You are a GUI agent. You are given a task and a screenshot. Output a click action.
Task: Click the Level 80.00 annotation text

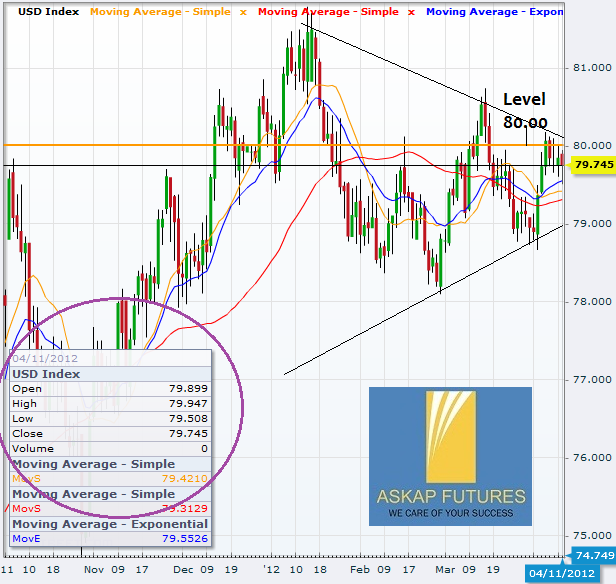click(525, 110)
